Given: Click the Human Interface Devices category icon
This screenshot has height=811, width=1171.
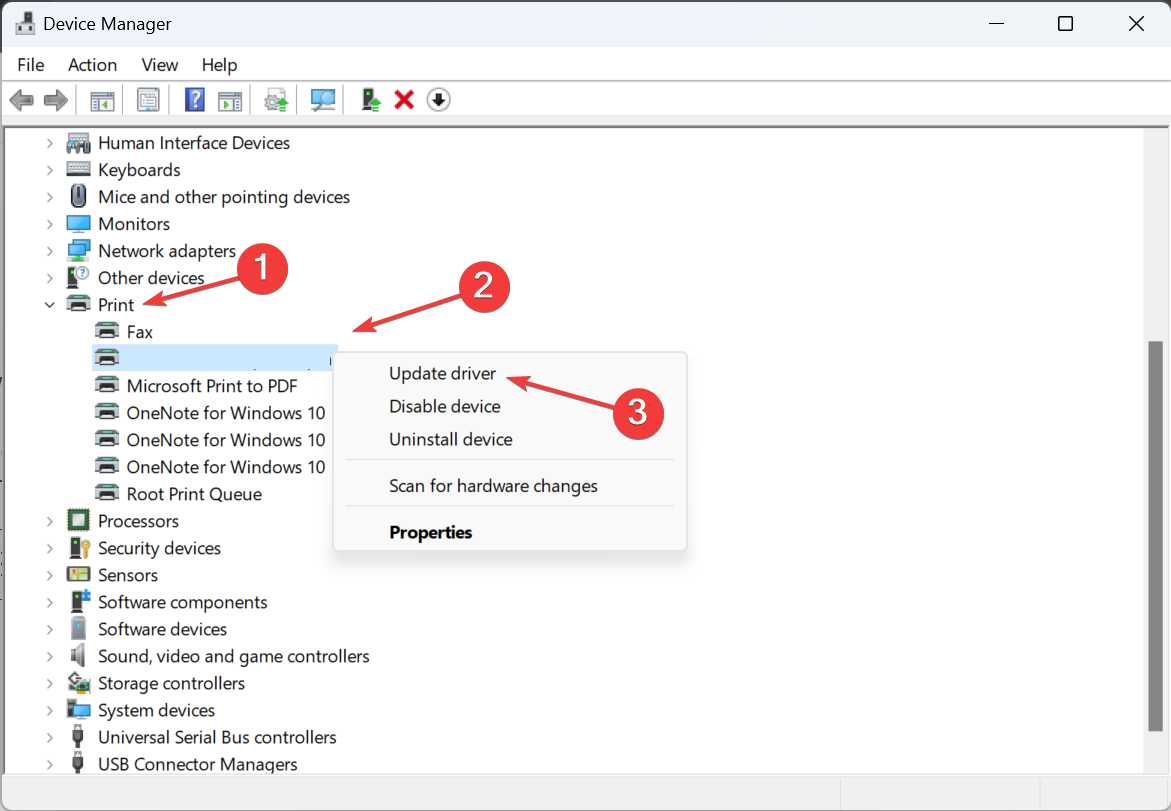Looking at the screenshot, I should pyautogui.click(x=78, y=143).
